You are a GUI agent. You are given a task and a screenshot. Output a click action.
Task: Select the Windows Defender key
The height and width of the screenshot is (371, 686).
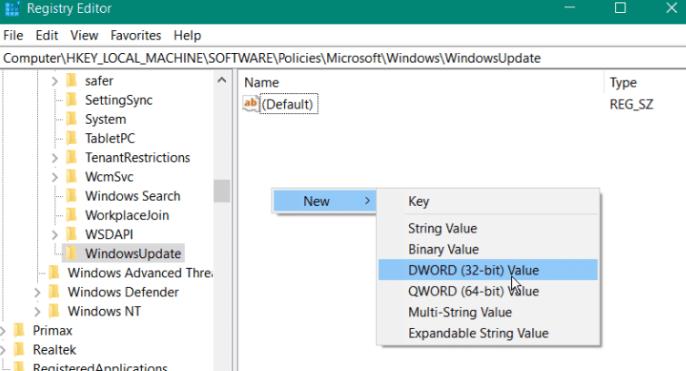123,292
